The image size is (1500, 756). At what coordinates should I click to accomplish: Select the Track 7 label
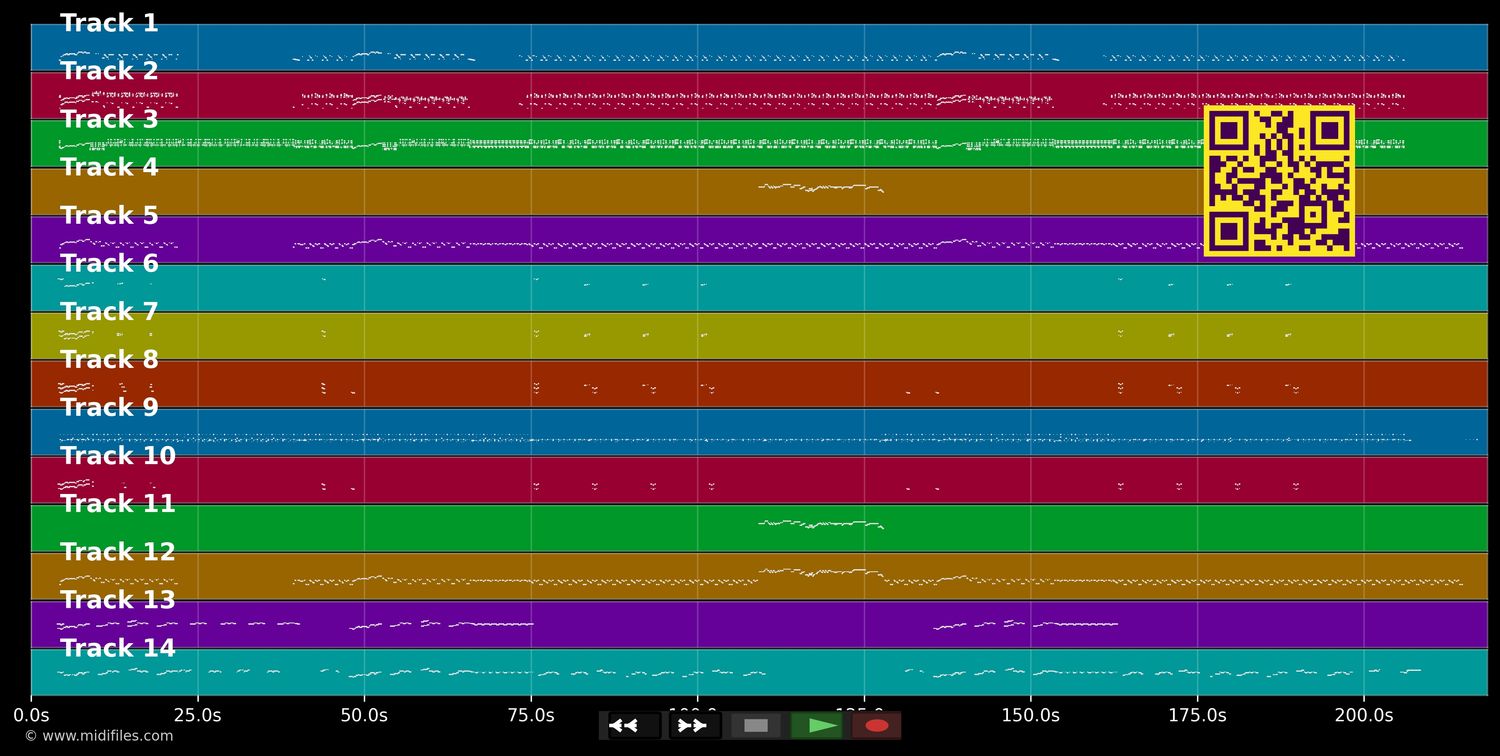pos(109,311)
